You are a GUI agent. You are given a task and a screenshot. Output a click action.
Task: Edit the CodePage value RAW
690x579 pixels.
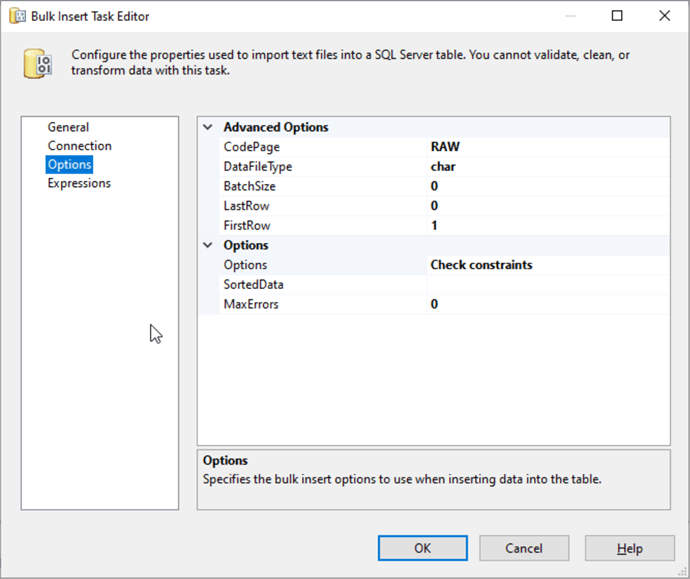pyautogui.click(x=547, y=147)
